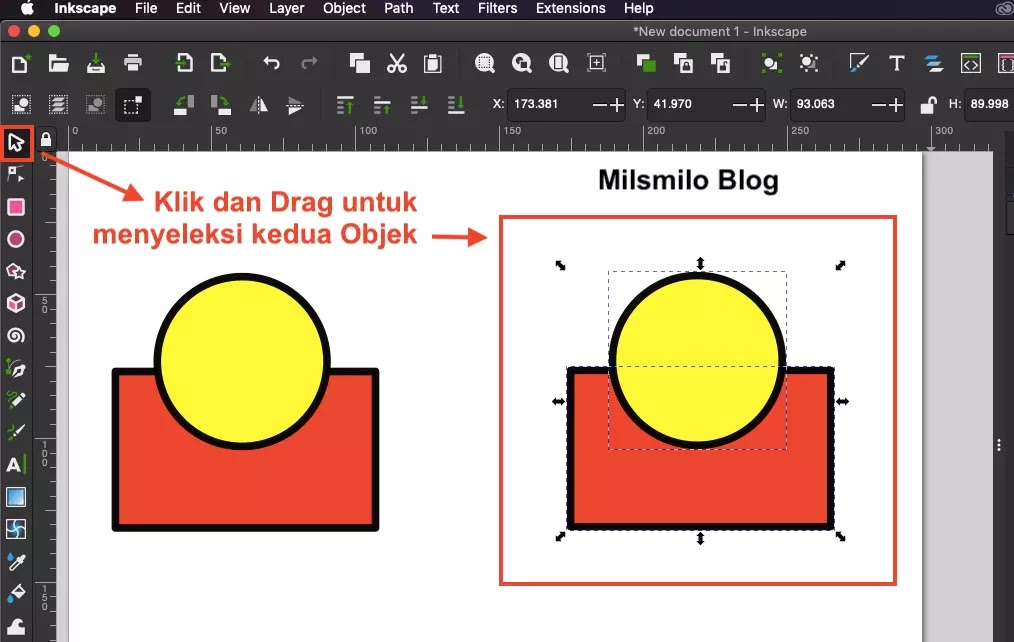Viewport: 1014px width, 642px height.
Task: Click Select all in all layers icon
Action: [x=58, y=105]
